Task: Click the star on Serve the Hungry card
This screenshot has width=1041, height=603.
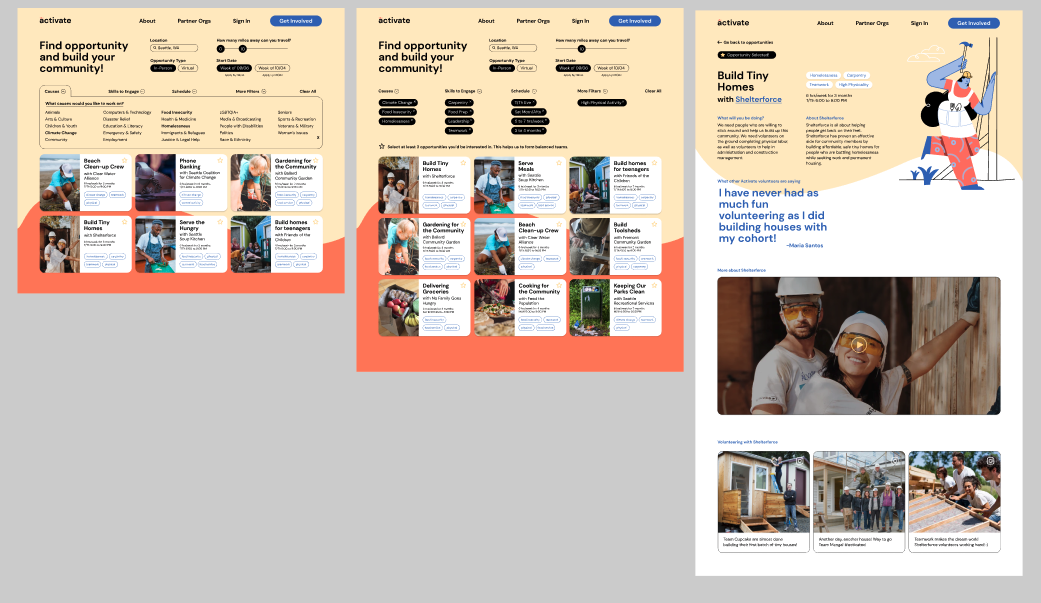Action: point(220,222)
